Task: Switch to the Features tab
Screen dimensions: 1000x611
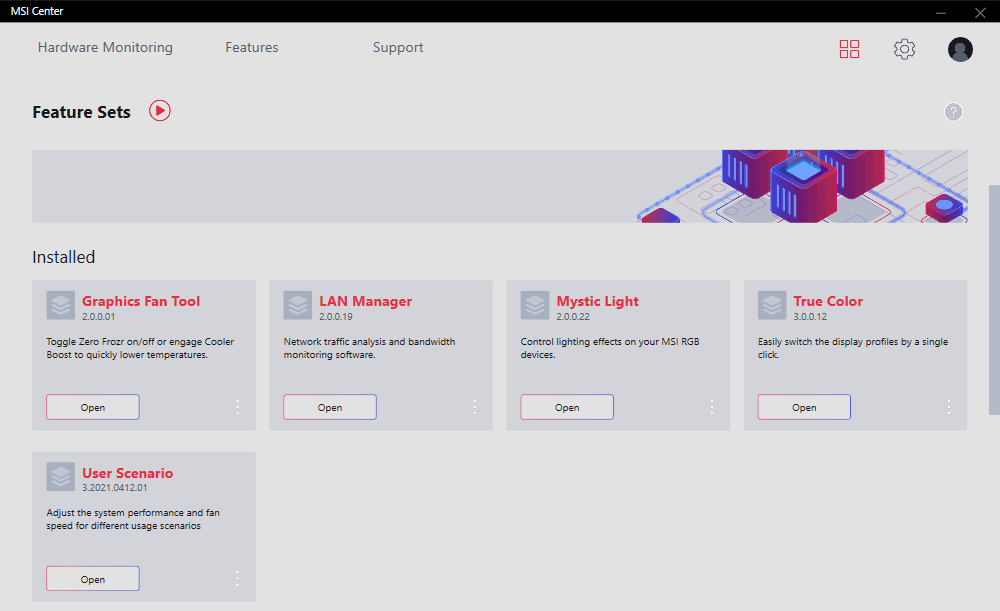Action: (x=252, y=47)
